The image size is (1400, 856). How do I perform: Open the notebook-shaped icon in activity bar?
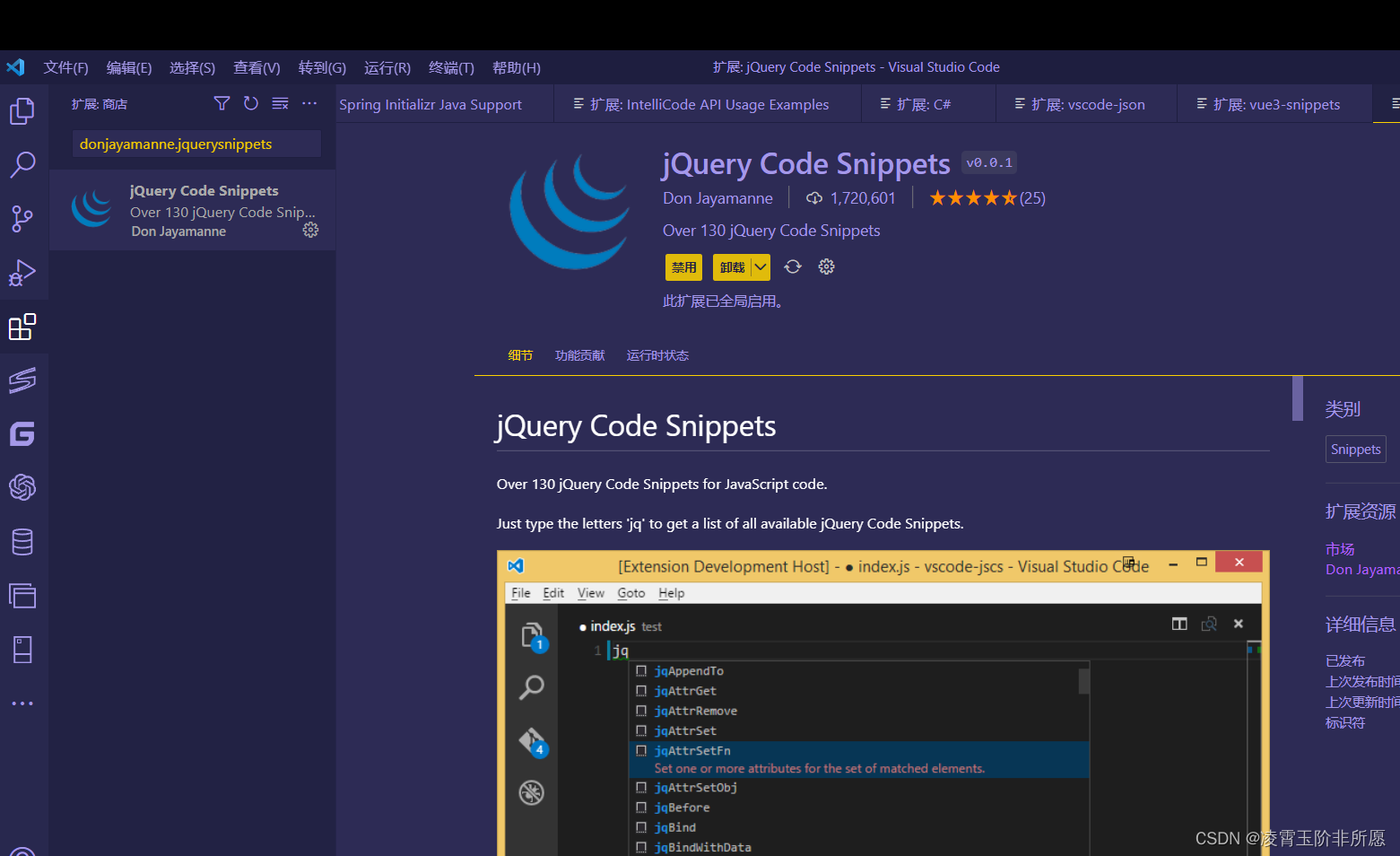(x=22, y=650)
